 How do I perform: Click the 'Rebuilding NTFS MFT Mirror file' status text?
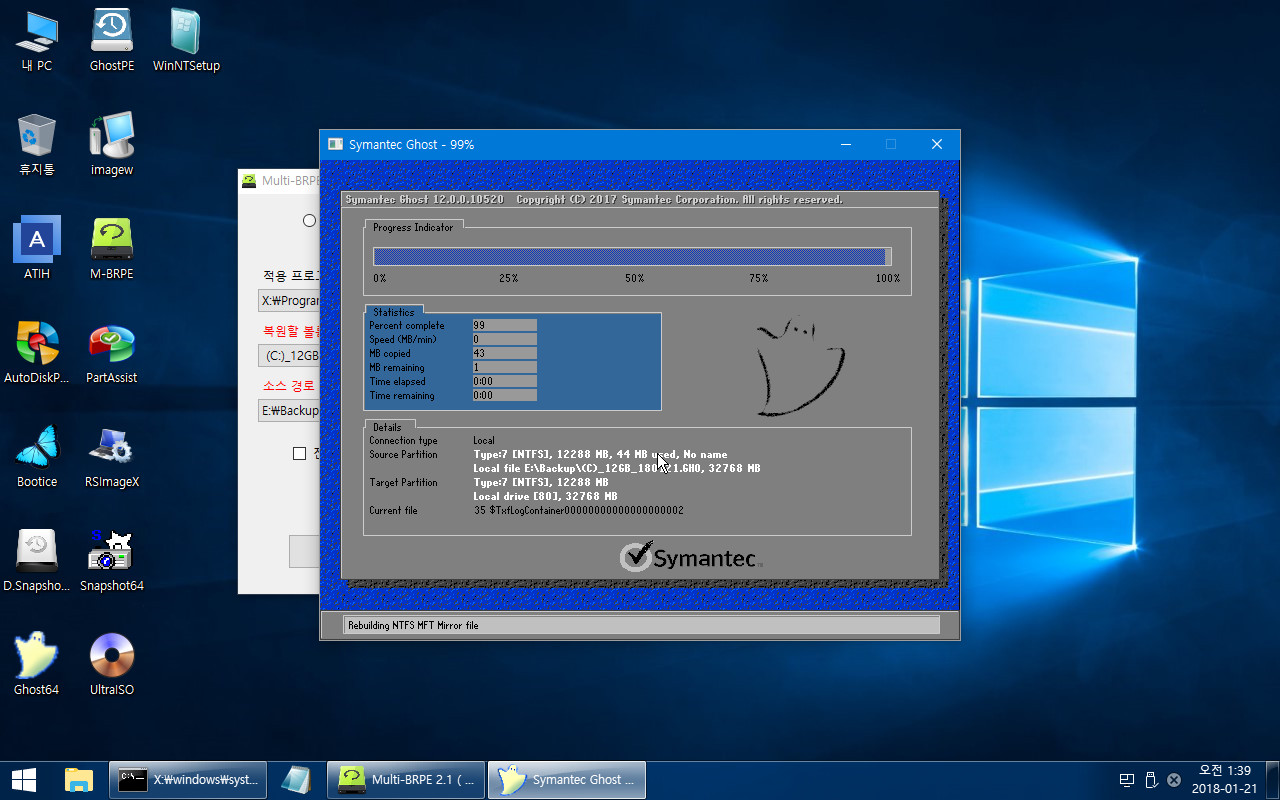pos(413,625)
